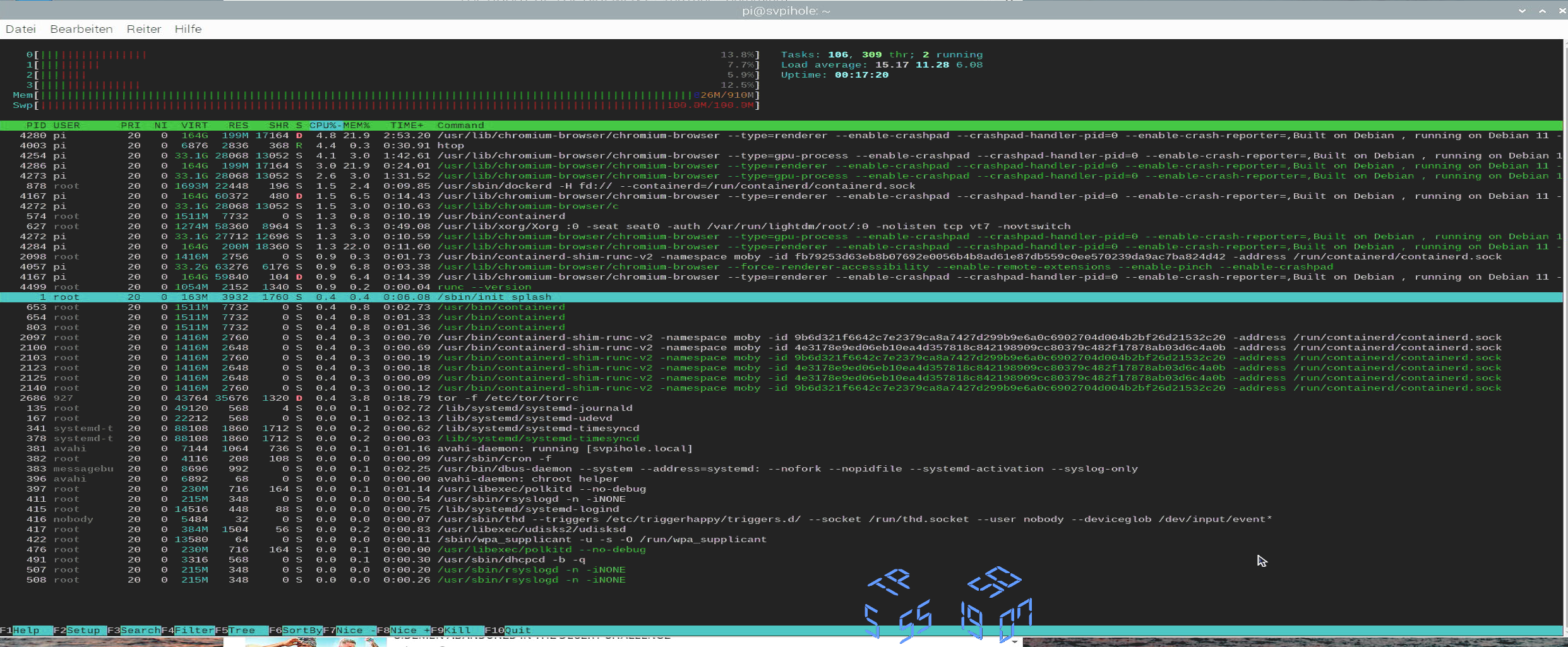Sort by PID column header
This screenshot has width=1568, height=647.
(36, 125)
